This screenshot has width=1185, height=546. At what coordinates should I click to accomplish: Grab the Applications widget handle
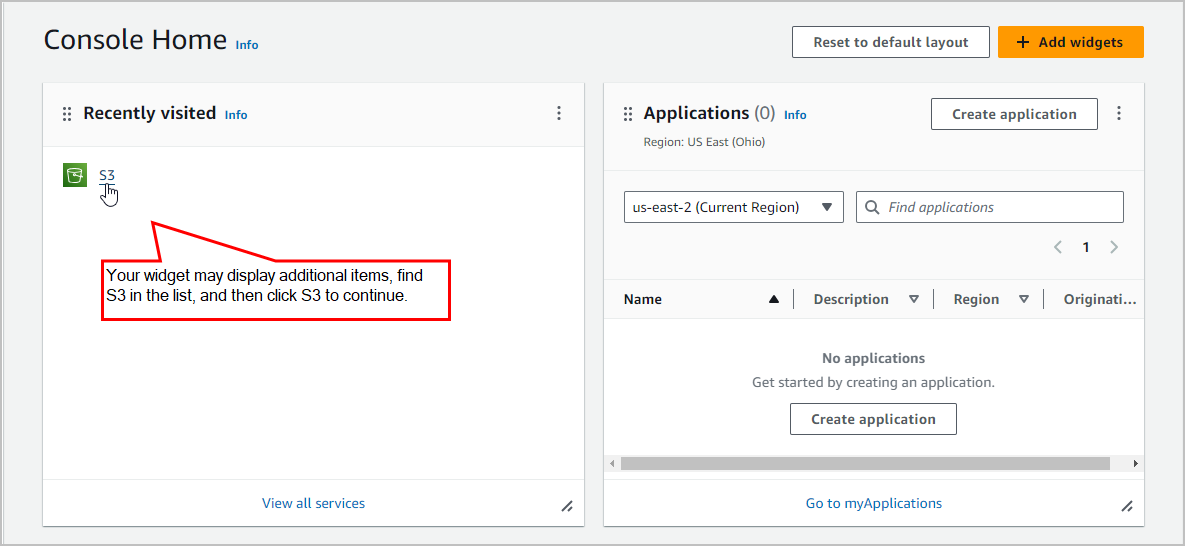click(x=627, y=114)
